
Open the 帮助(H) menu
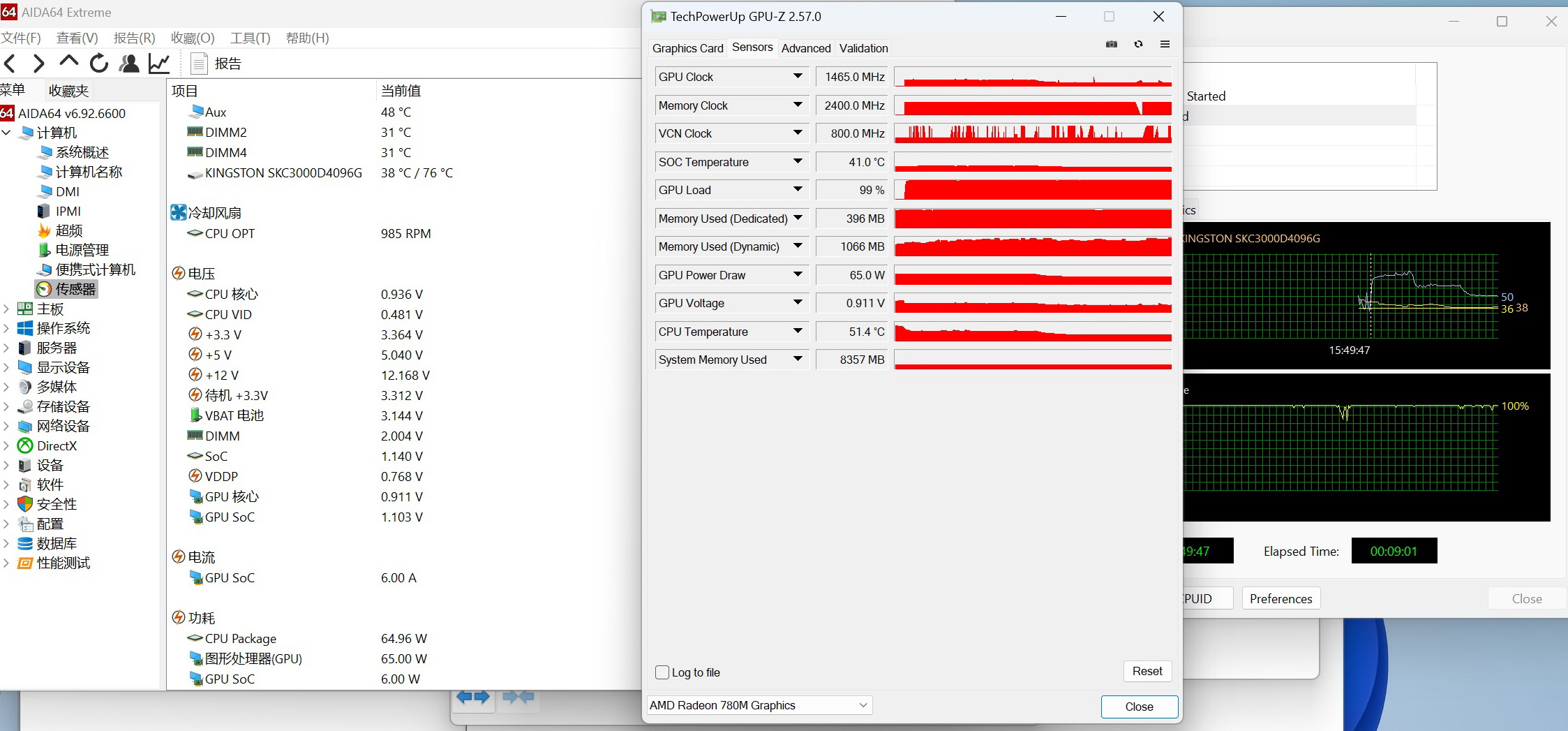pos(308,38)
